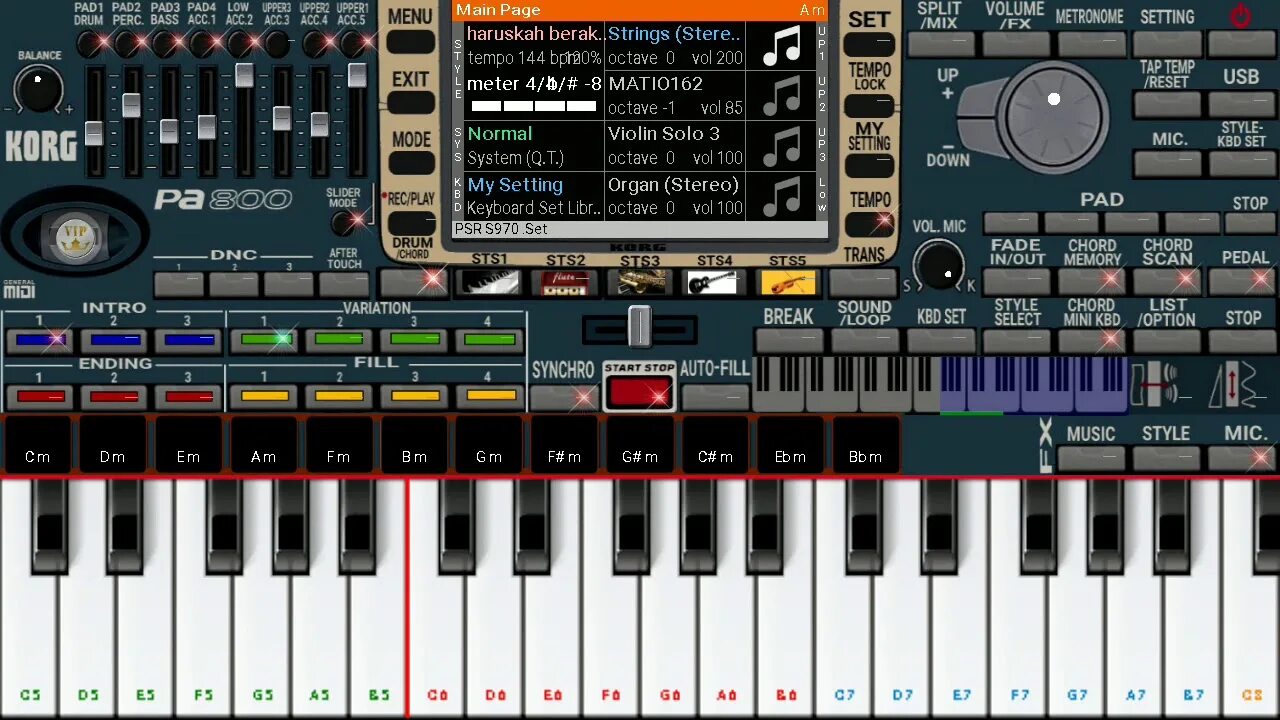Click the pitch bend slider handle

[x=639, y=326]
